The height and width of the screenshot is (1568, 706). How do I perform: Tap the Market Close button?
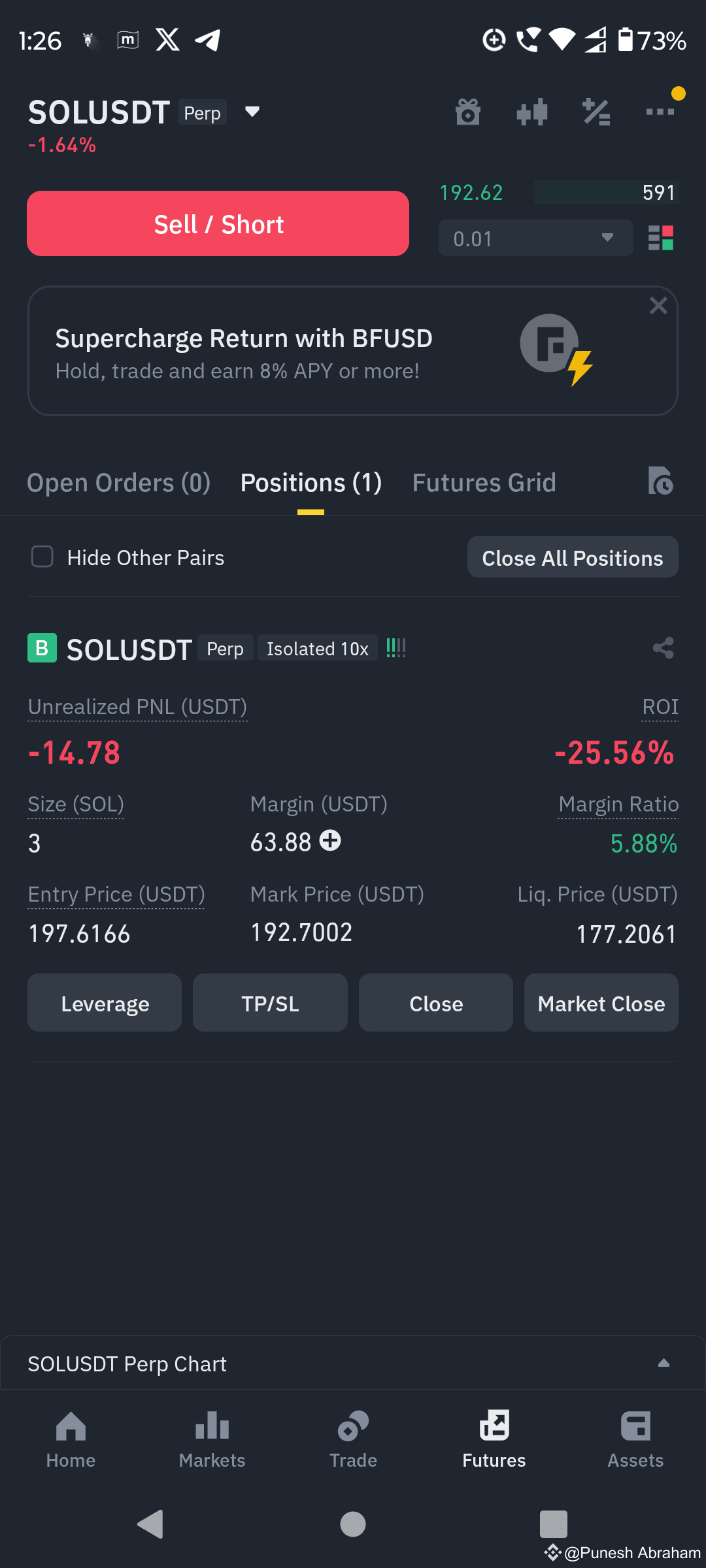click(601, 1003)
